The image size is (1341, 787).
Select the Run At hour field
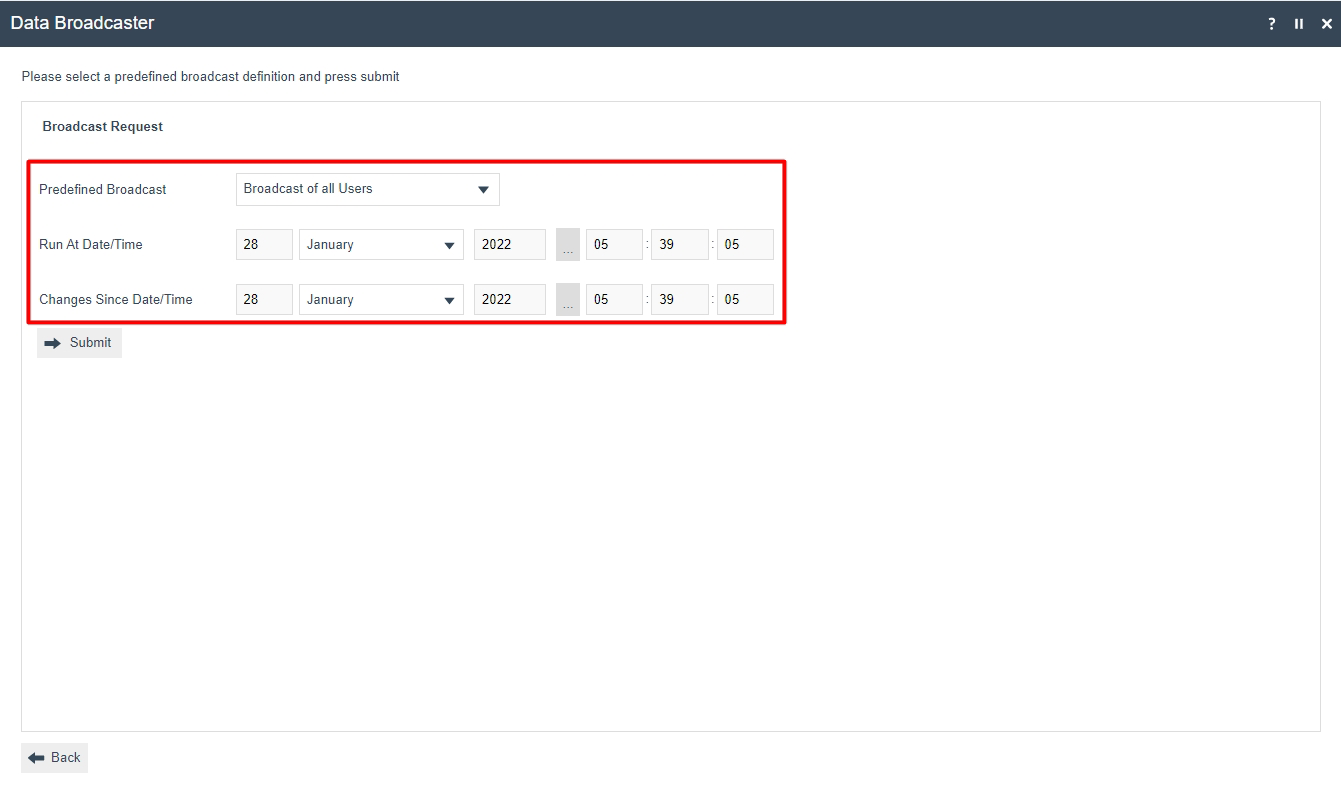(x=613, y=245)
